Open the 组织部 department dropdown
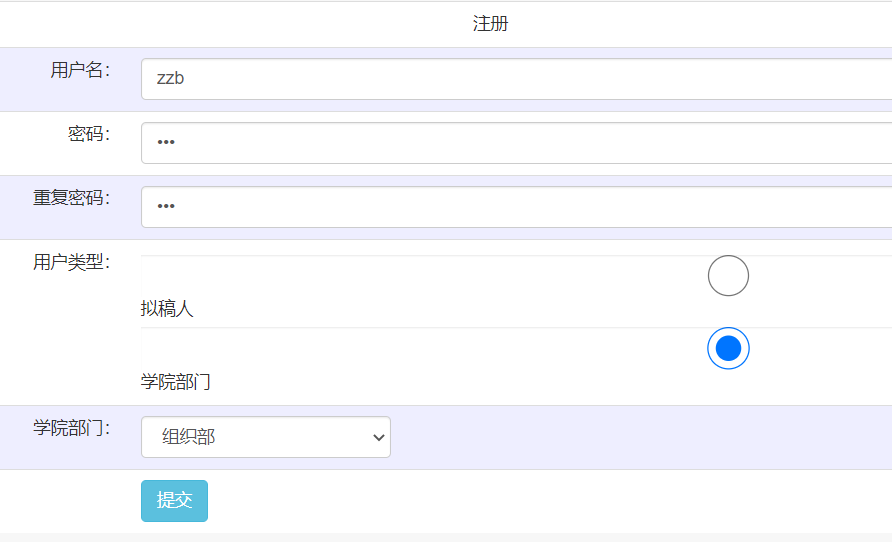The height and width of the screenshot is (542, 892). tap(265, 437)
